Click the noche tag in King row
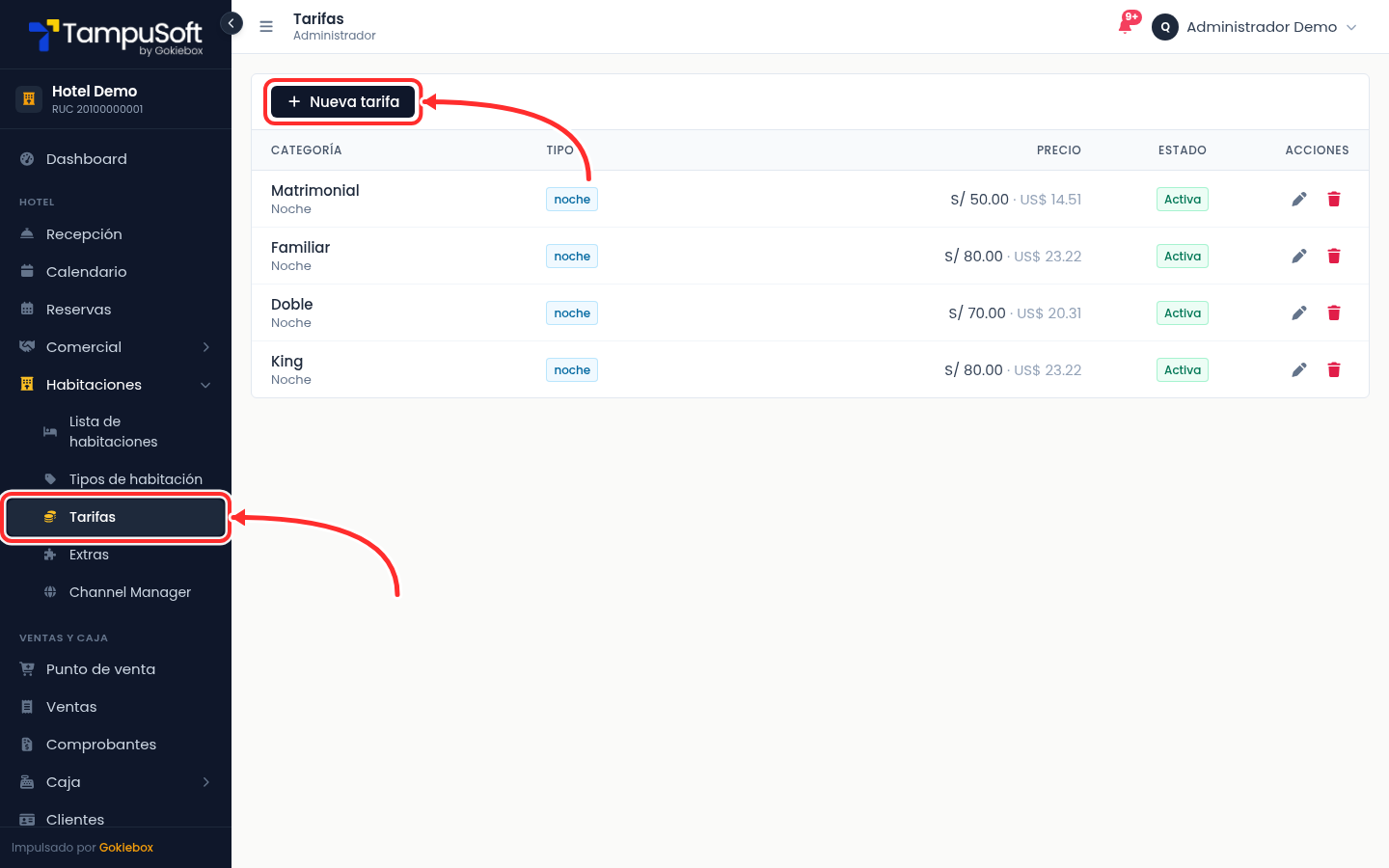1389x868 pixels. pos(572,370)
